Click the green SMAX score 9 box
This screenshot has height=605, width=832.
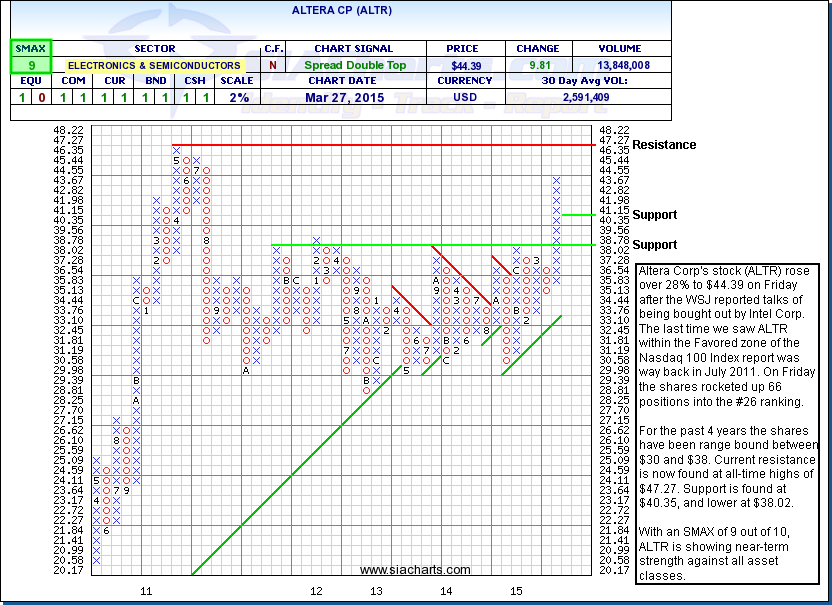pyautogui.click(x=30, y=65)
